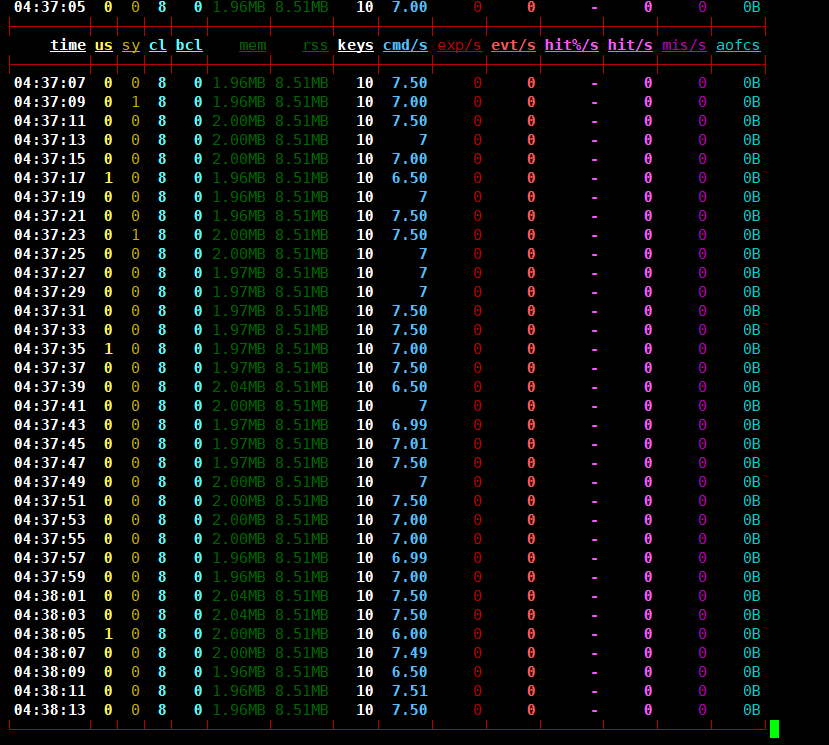Screen dimensions: 829x745
Task: Select mem value 2.00MB in 04:37:49 row
Action: tap(239, 482)
